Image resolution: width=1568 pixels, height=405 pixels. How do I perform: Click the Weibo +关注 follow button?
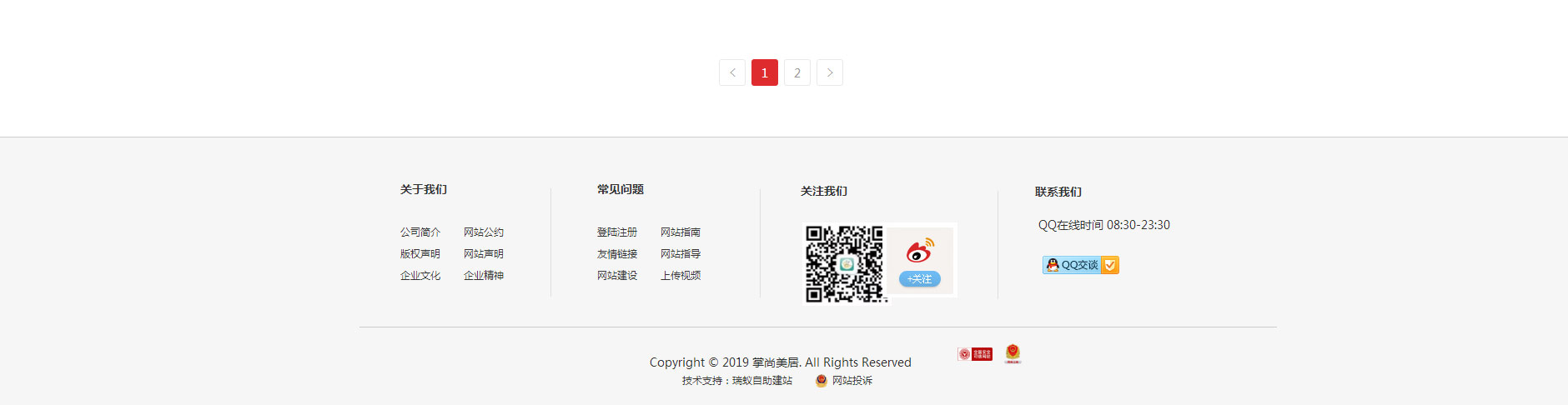click(920, 279)
